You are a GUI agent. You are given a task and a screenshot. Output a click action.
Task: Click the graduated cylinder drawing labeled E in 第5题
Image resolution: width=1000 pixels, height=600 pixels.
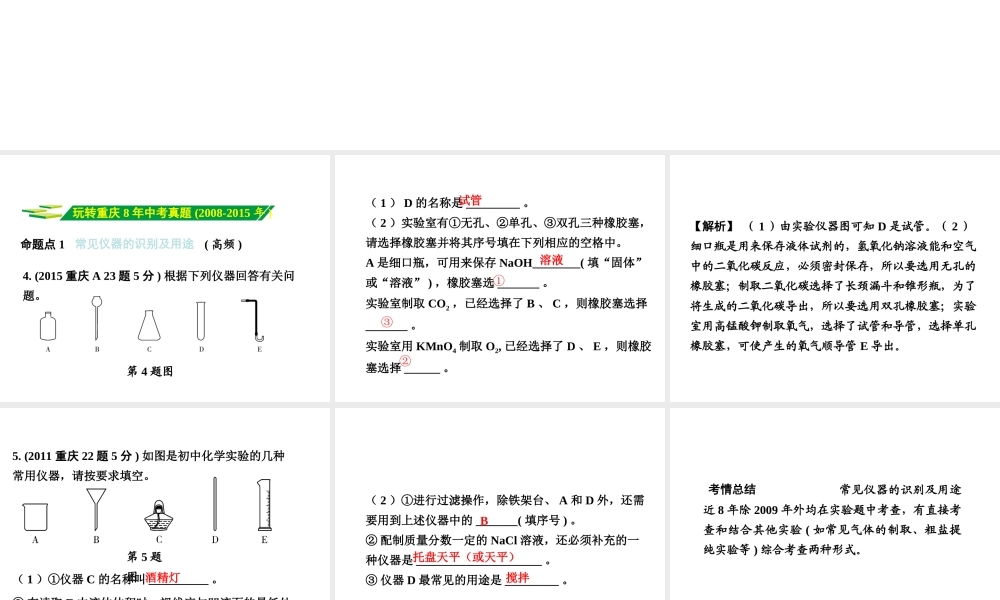(x=264, y=504)
